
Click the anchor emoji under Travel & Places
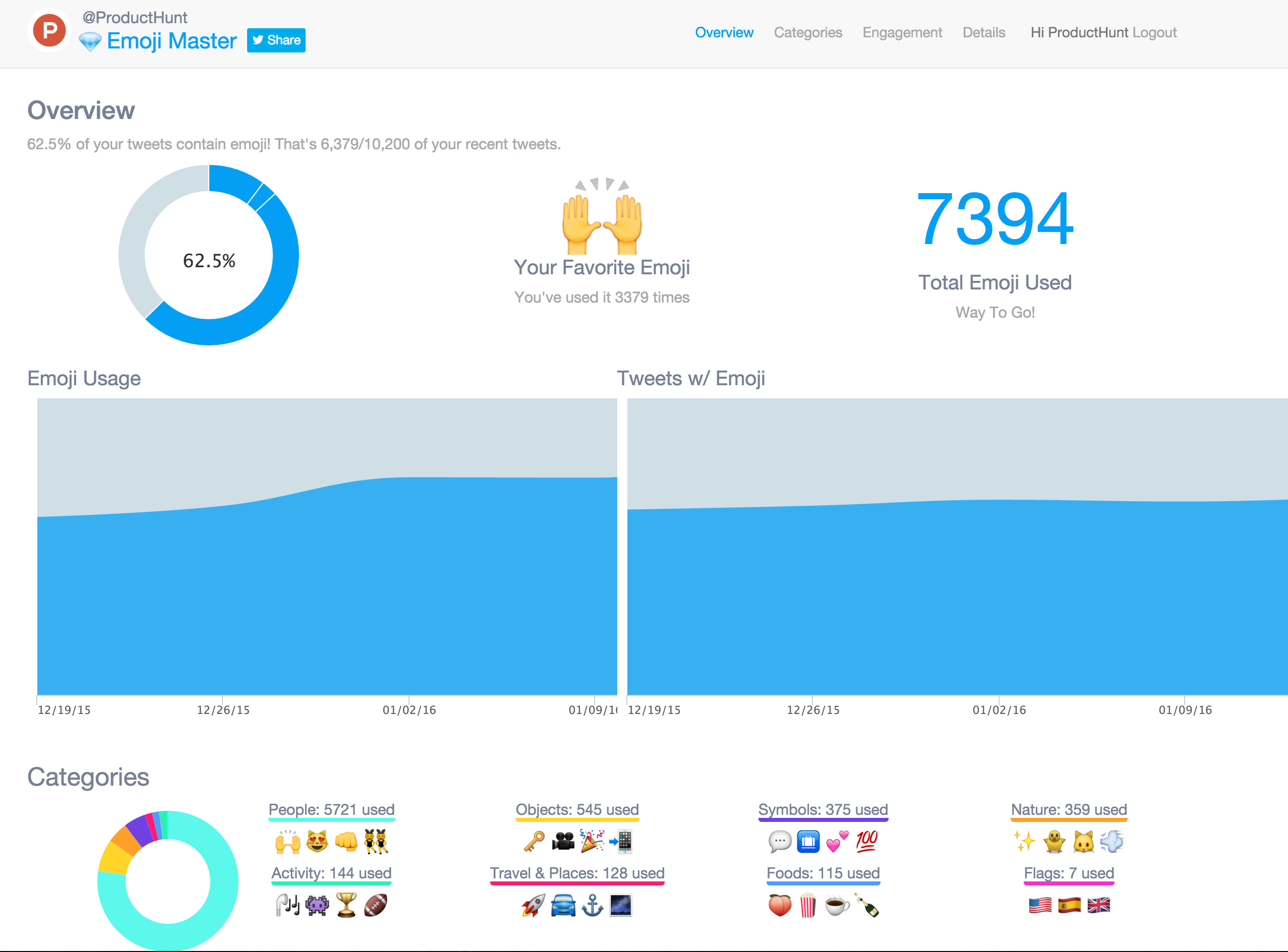point(592,905)
